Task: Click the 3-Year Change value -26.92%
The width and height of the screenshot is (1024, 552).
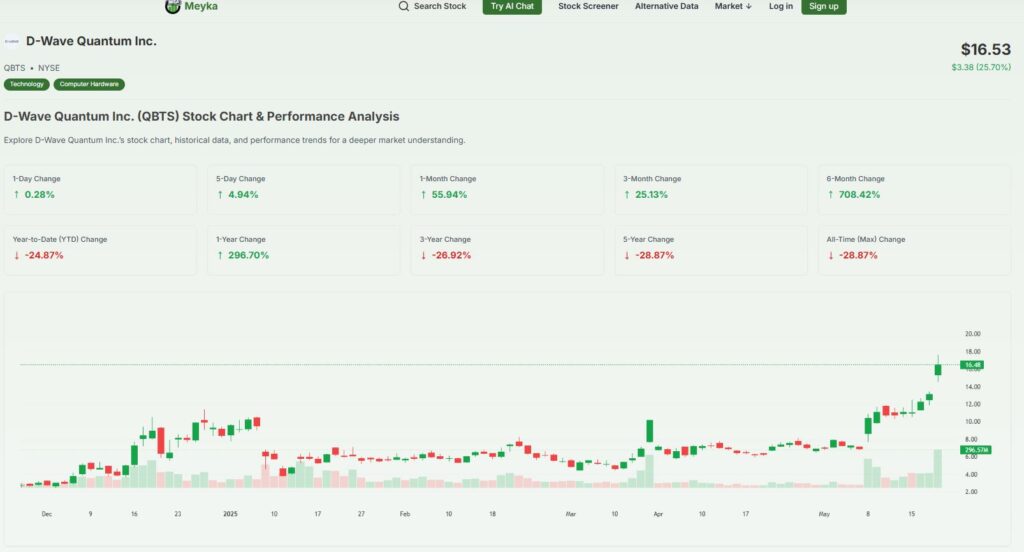Action: coord(451,255)
